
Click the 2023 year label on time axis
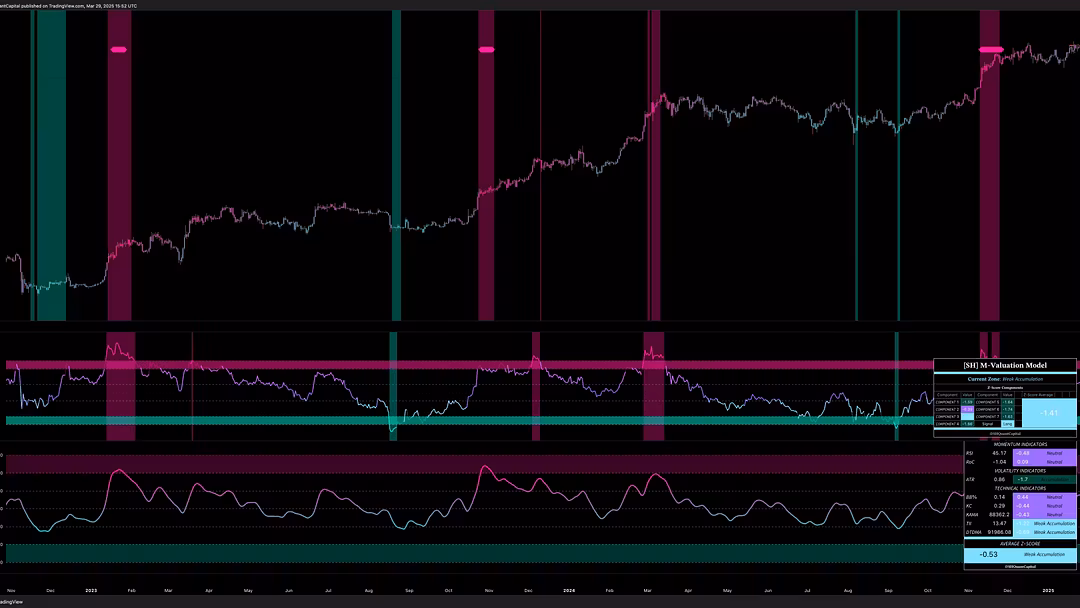(91, 590)
